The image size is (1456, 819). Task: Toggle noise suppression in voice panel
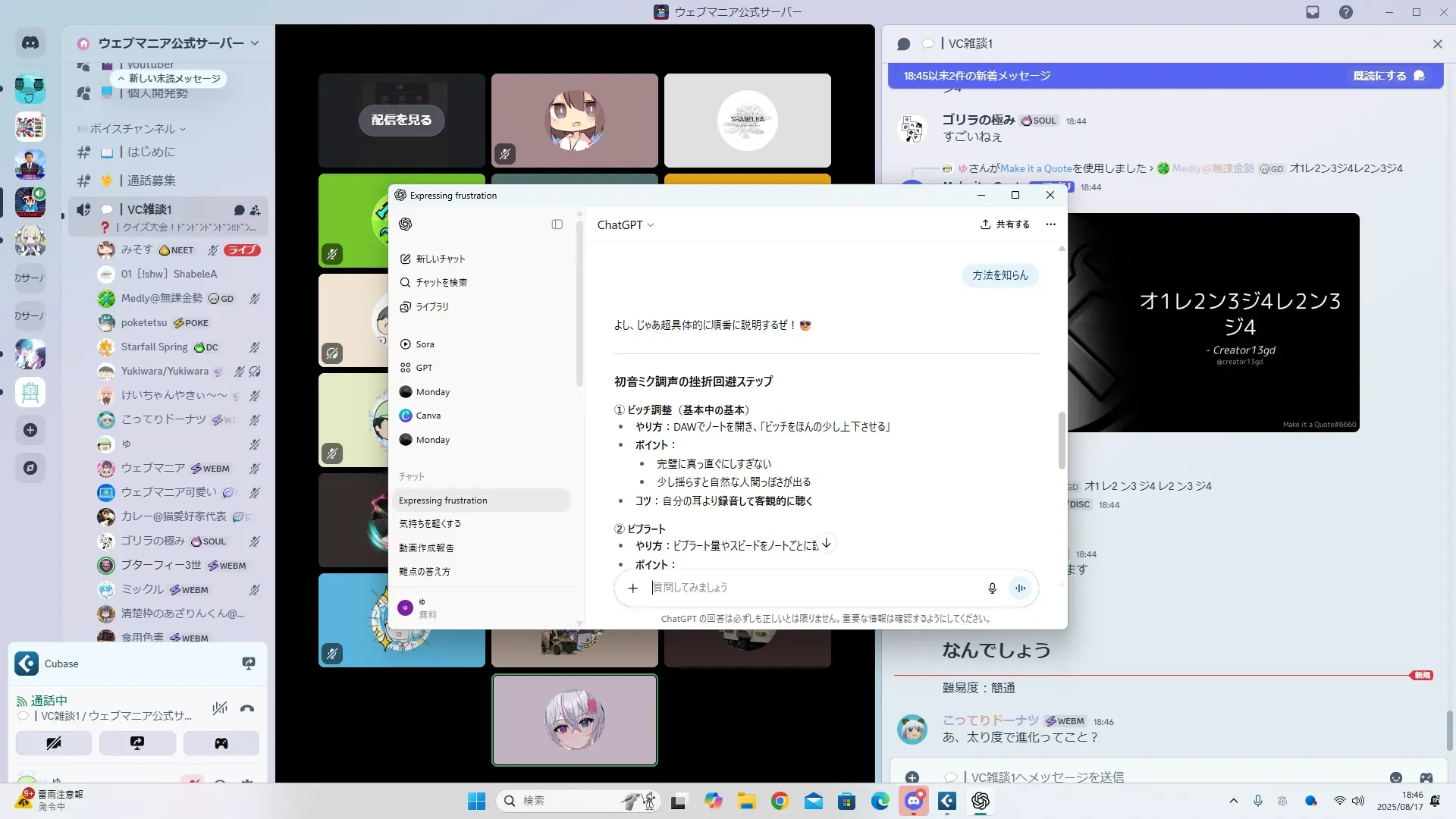(220, 709)
